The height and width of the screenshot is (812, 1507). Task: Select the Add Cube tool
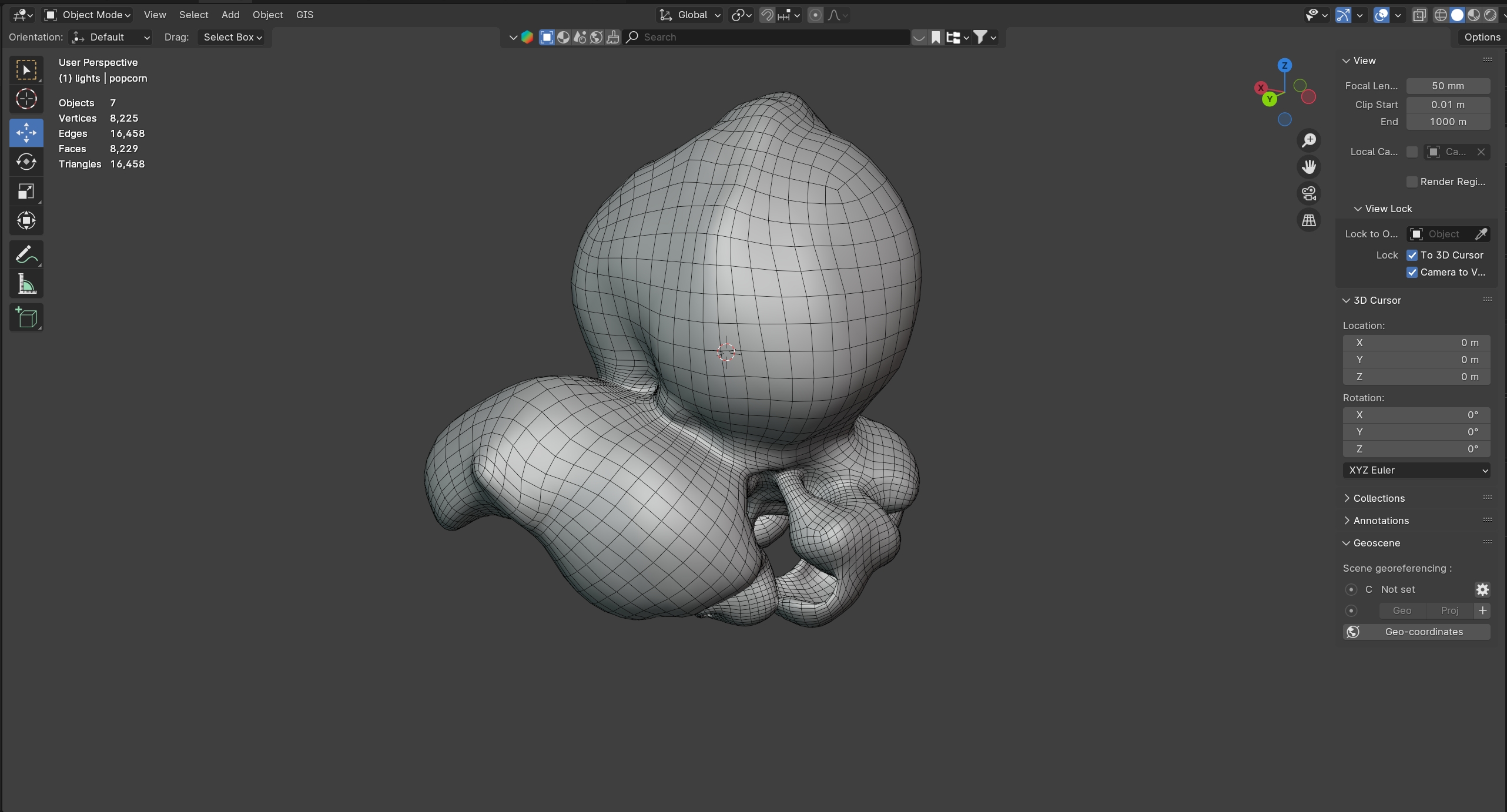(26, 317)
